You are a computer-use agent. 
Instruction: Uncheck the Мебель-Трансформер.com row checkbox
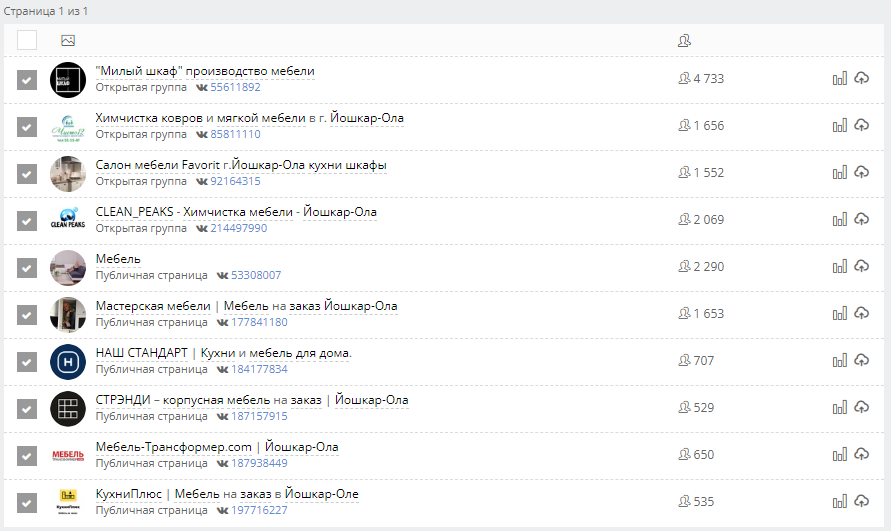point(27,456)
